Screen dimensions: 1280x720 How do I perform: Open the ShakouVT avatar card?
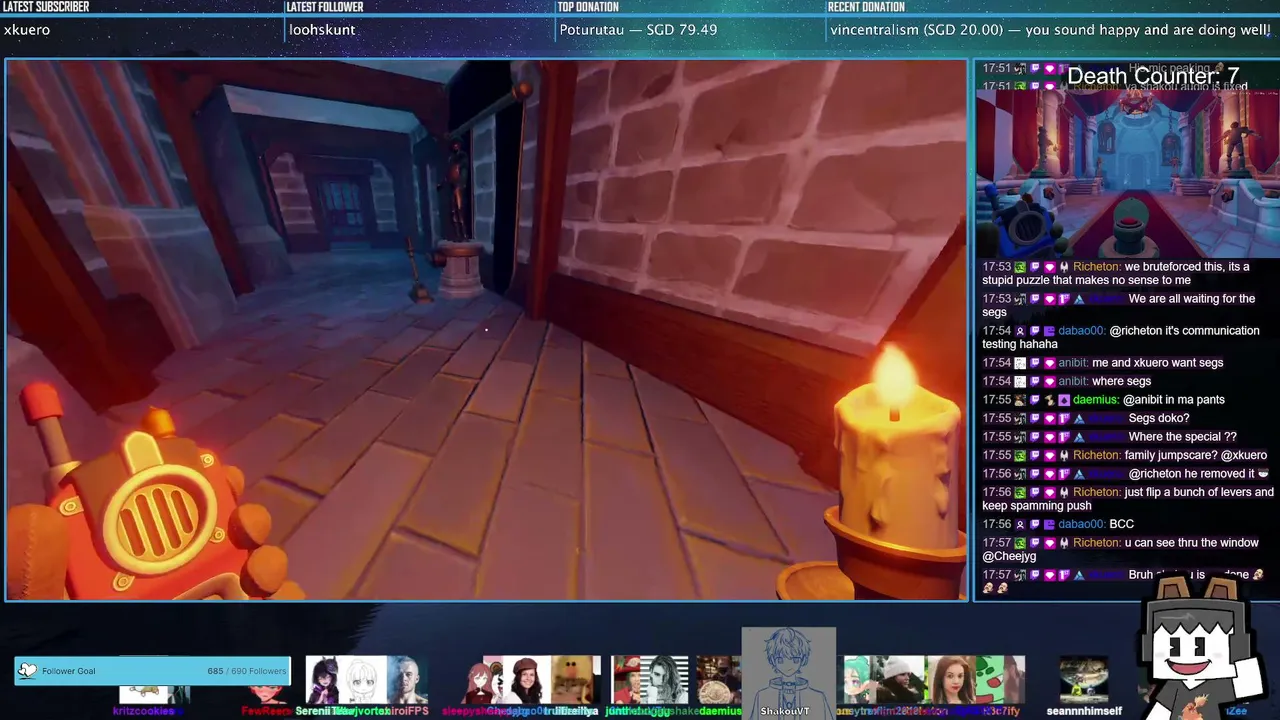tap(788, 673)
